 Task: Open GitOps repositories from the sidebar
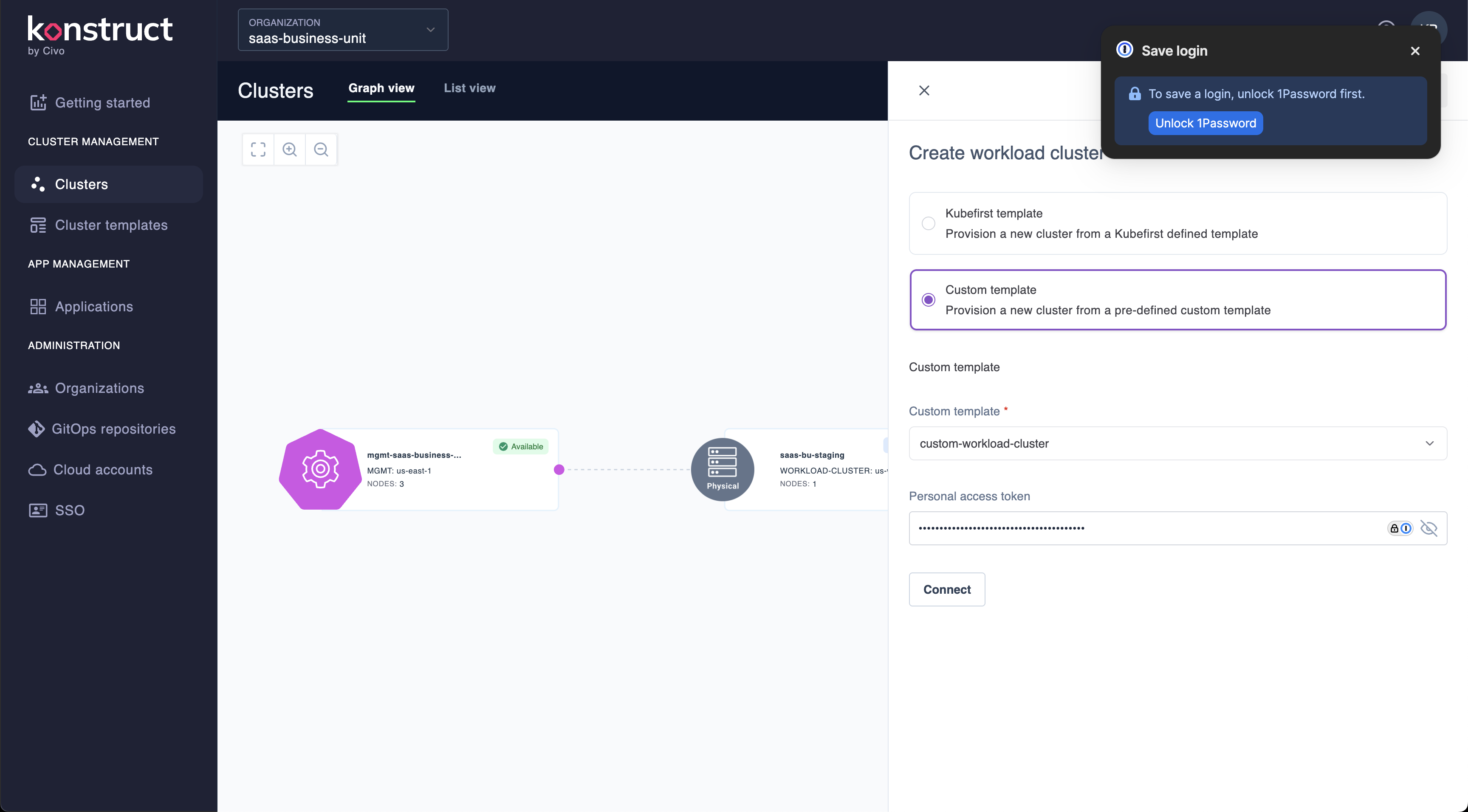pos(37,429)
